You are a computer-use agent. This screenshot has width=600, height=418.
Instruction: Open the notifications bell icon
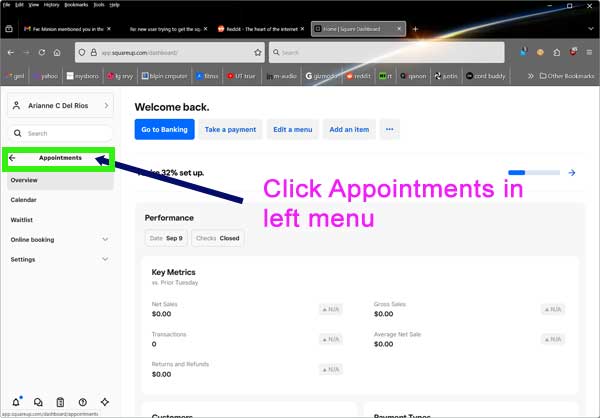click(16, 402)
